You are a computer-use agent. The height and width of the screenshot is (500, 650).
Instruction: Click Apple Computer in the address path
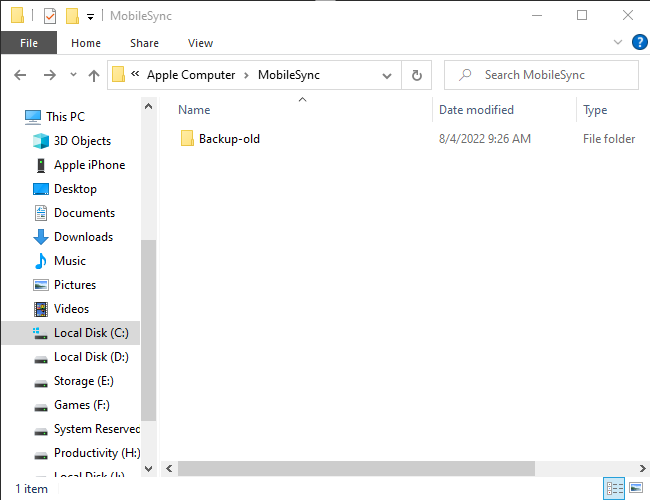[191, 75]
